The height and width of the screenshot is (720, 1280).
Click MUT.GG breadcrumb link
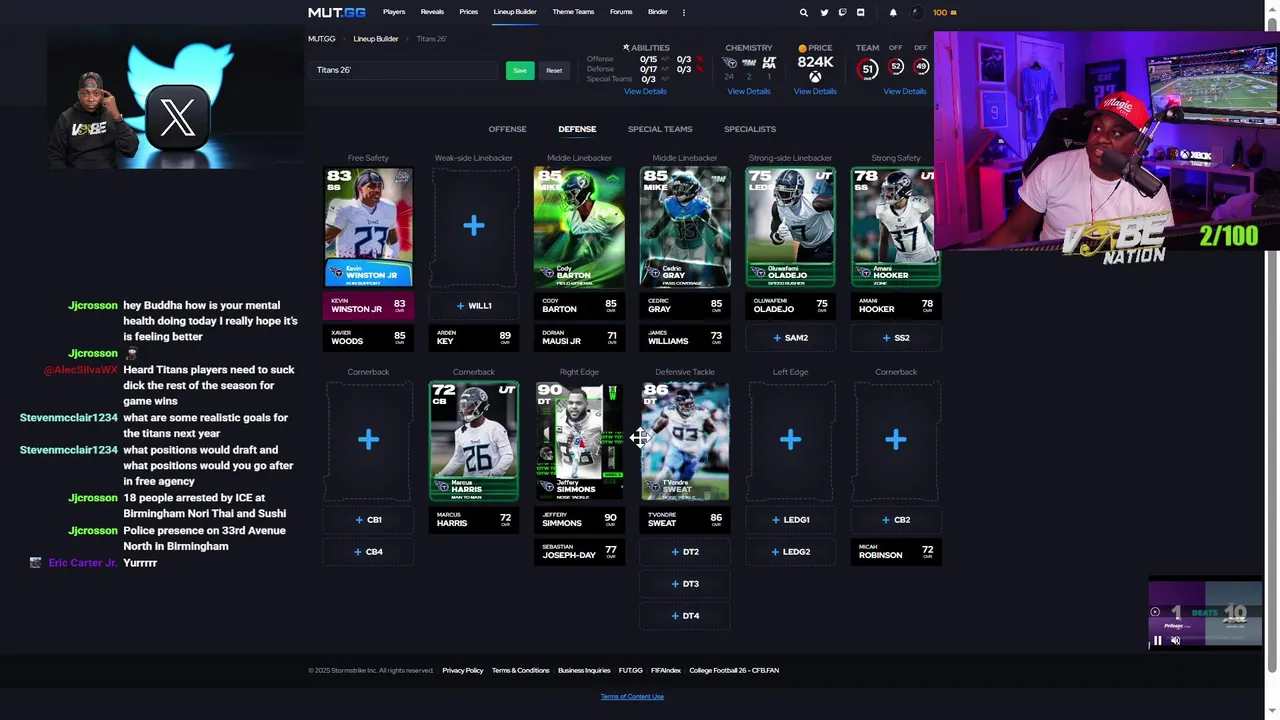coord(322,38)
